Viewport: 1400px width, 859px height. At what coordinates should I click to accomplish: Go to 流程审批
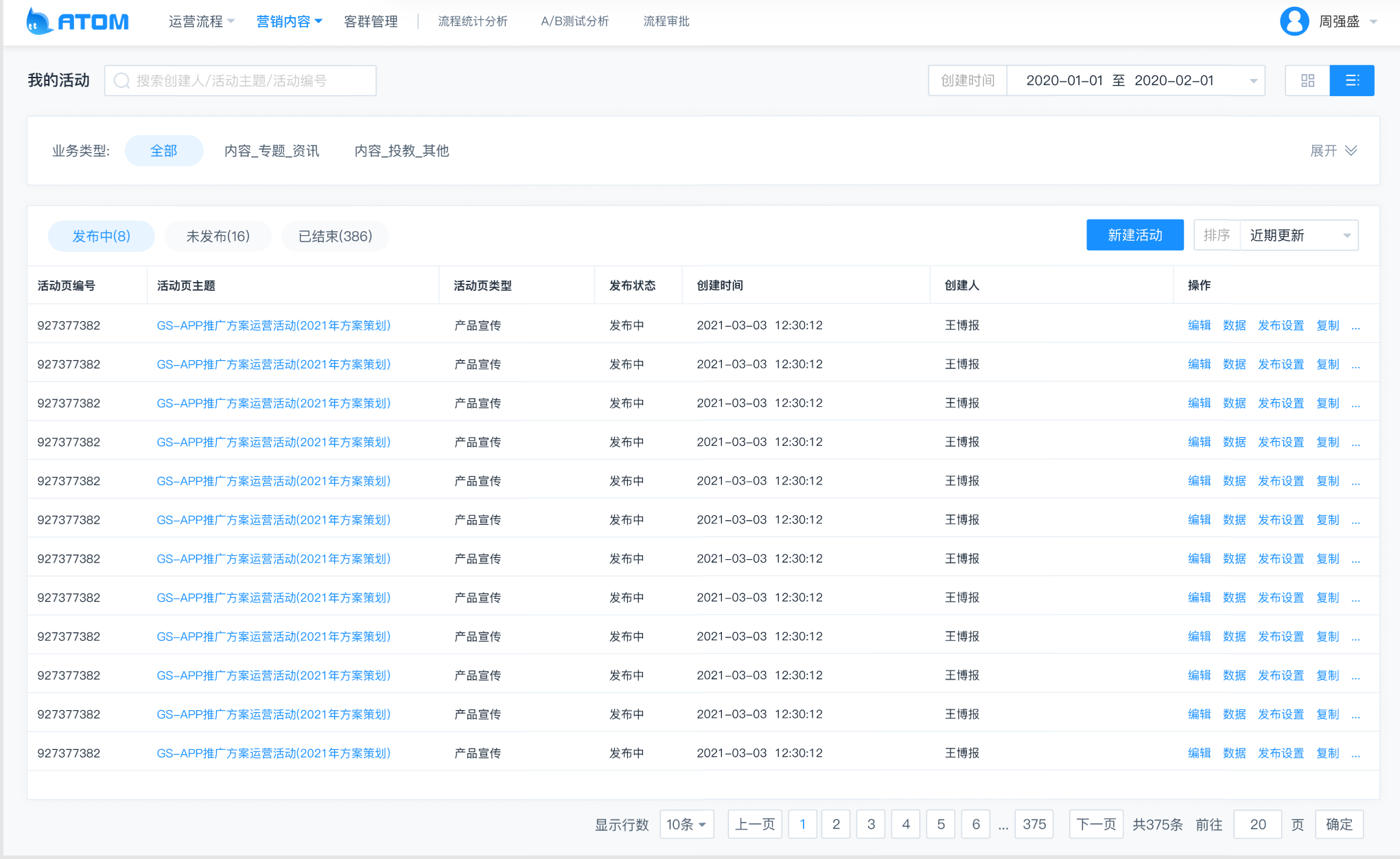point(666,21)
